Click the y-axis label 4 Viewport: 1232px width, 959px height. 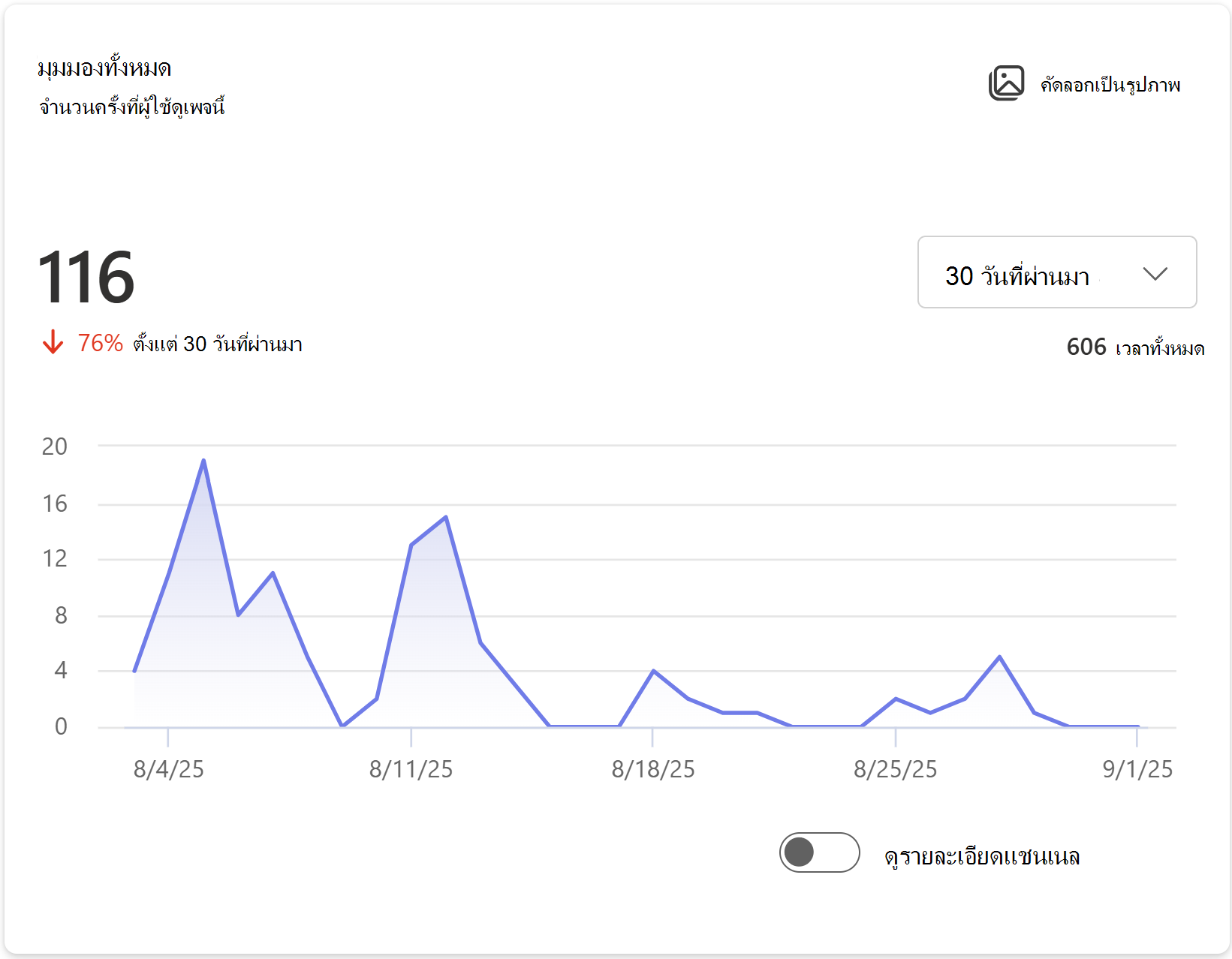61,670
